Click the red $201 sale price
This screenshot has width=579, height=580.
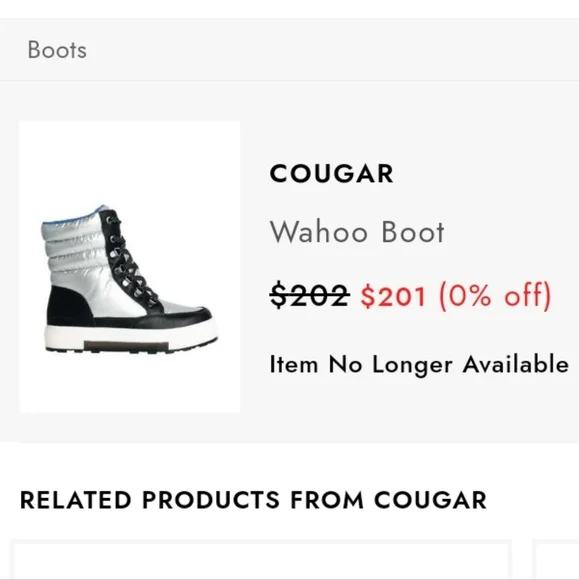[393, 296]
